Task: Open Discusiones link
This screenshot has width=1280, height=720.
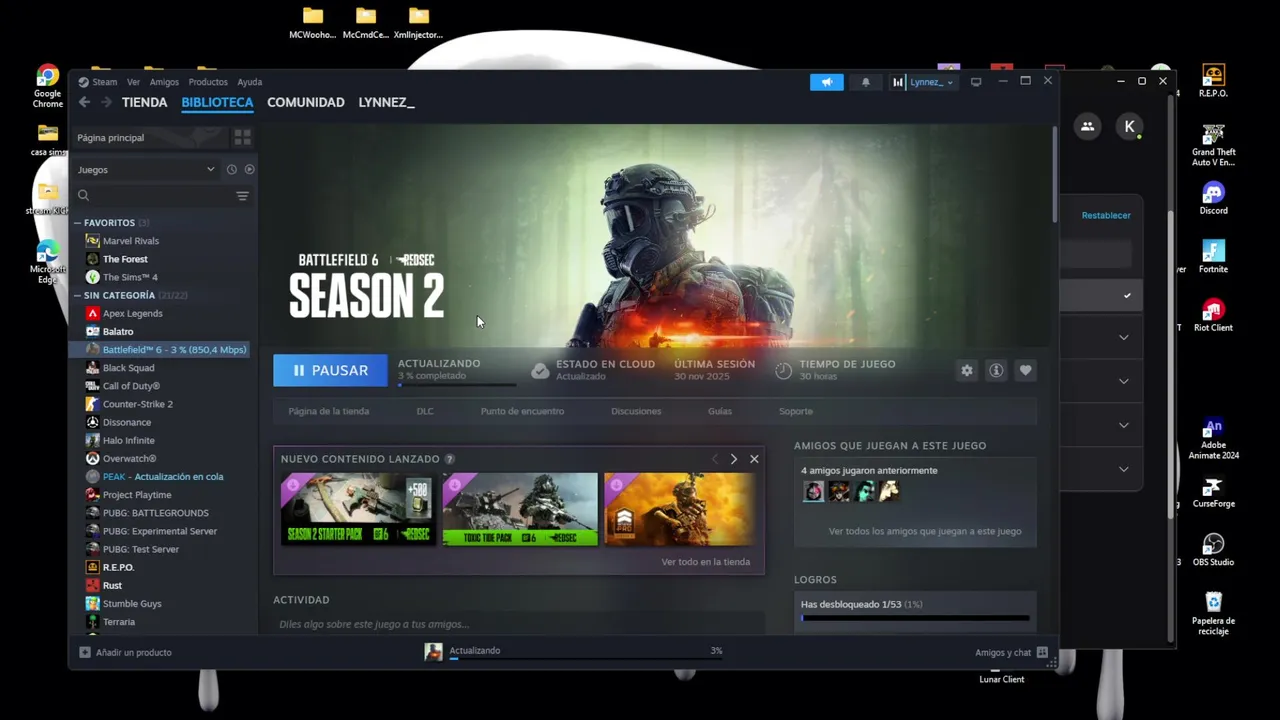Action: [636, 411]
